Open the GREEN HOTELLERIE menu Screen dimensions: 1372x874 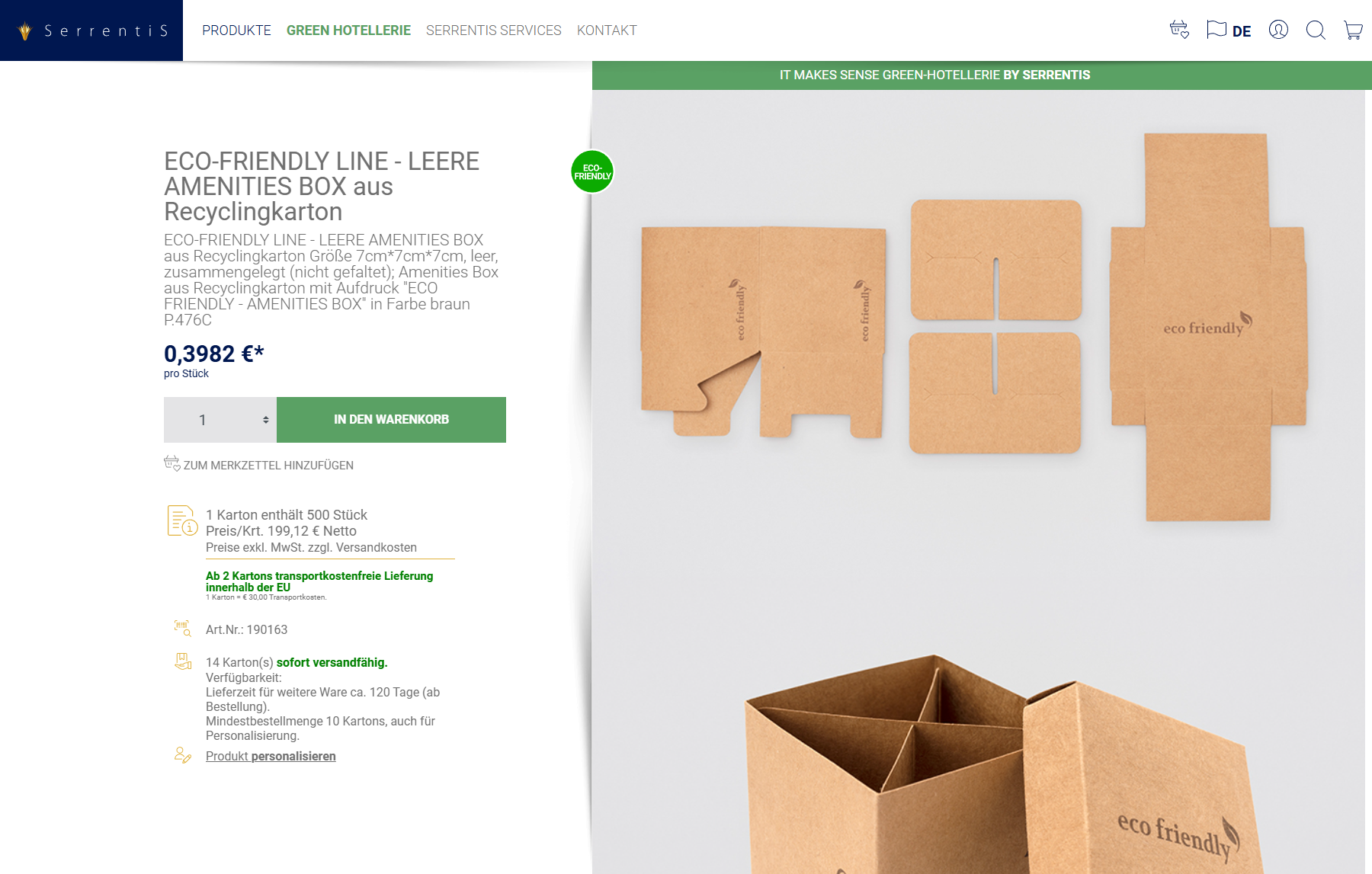click(x=348, y=30)
